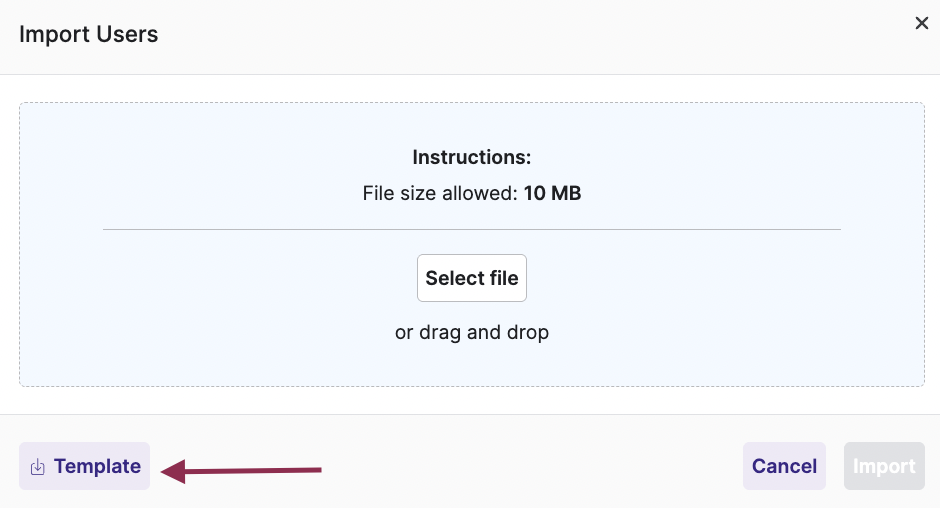Click the 'or drag and drop' text

(x=472, y=332)
